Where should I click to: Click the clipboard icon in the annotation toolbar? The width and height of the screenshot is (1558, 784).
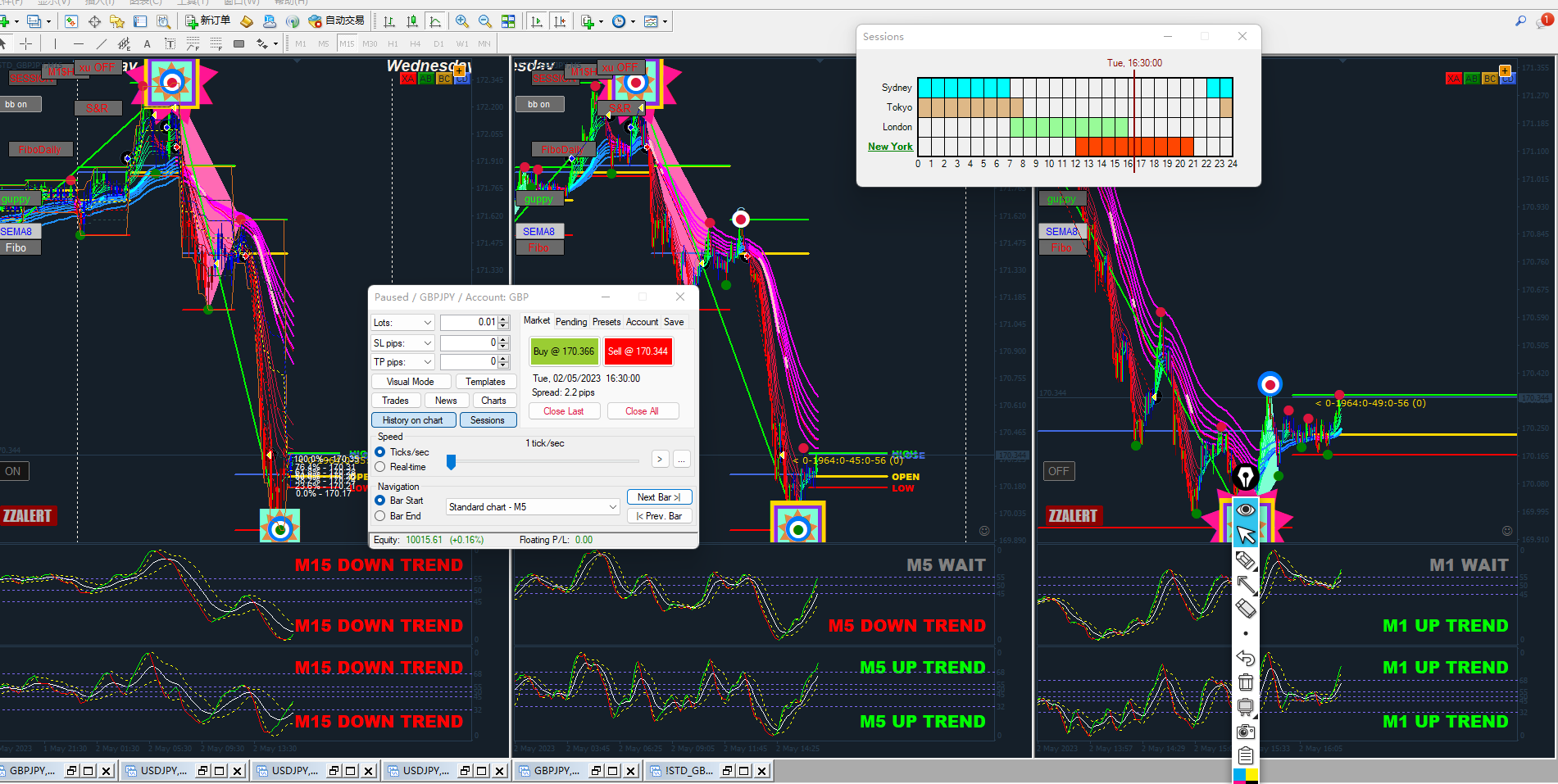click(x=1246, y=755)
